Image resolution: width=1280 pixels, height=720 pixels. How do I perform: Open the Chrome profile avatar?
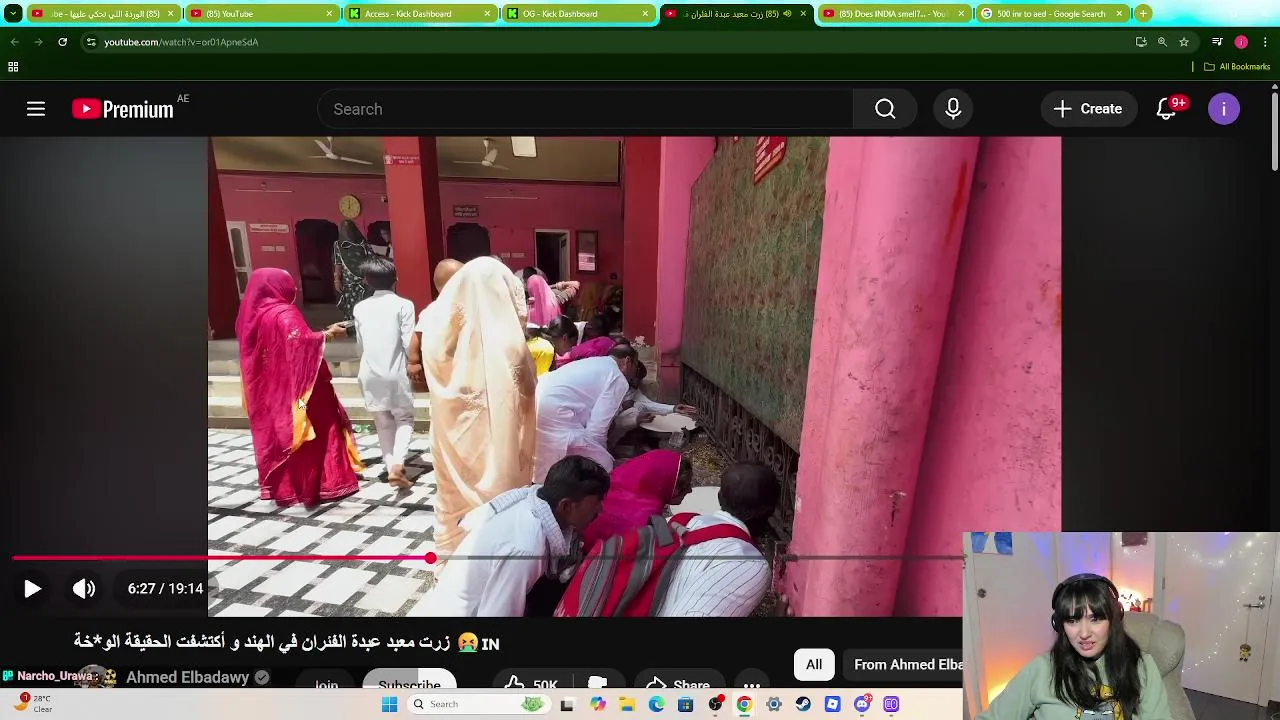click(1241, 42)
